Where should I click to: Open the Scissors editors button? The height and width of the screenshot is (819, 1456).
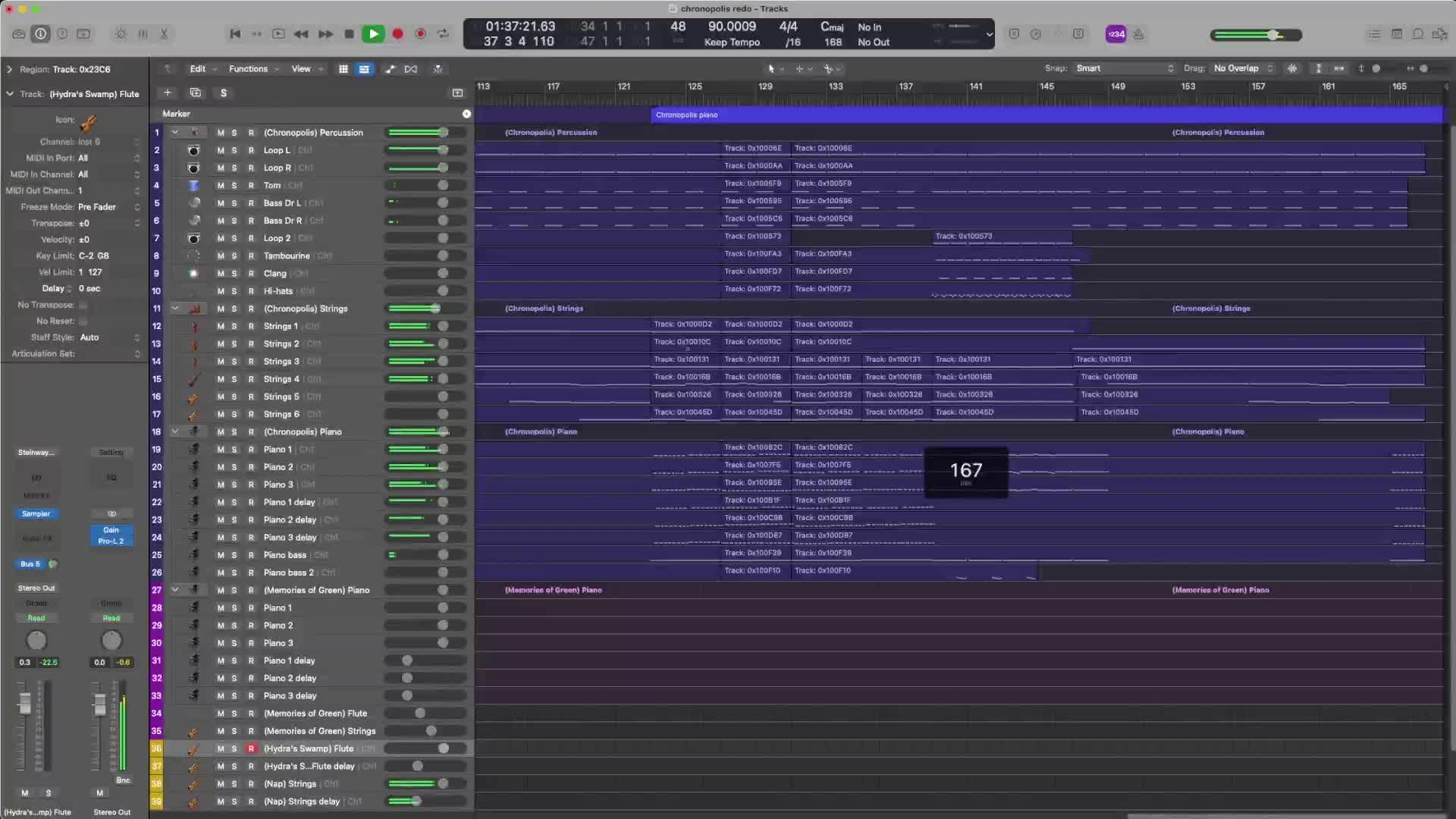tap(164, 34)
